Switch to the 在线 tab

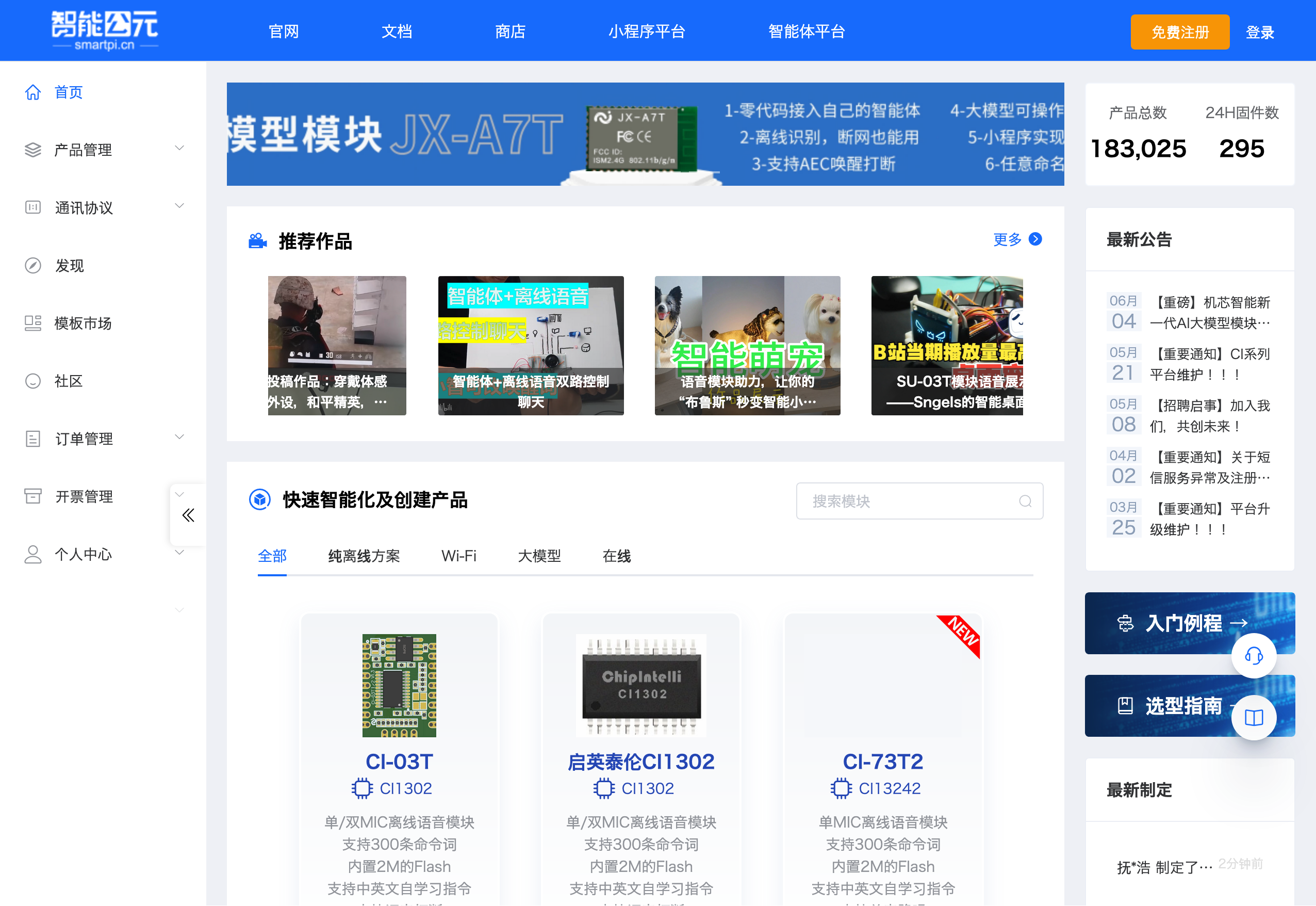[x=617, y=556]
